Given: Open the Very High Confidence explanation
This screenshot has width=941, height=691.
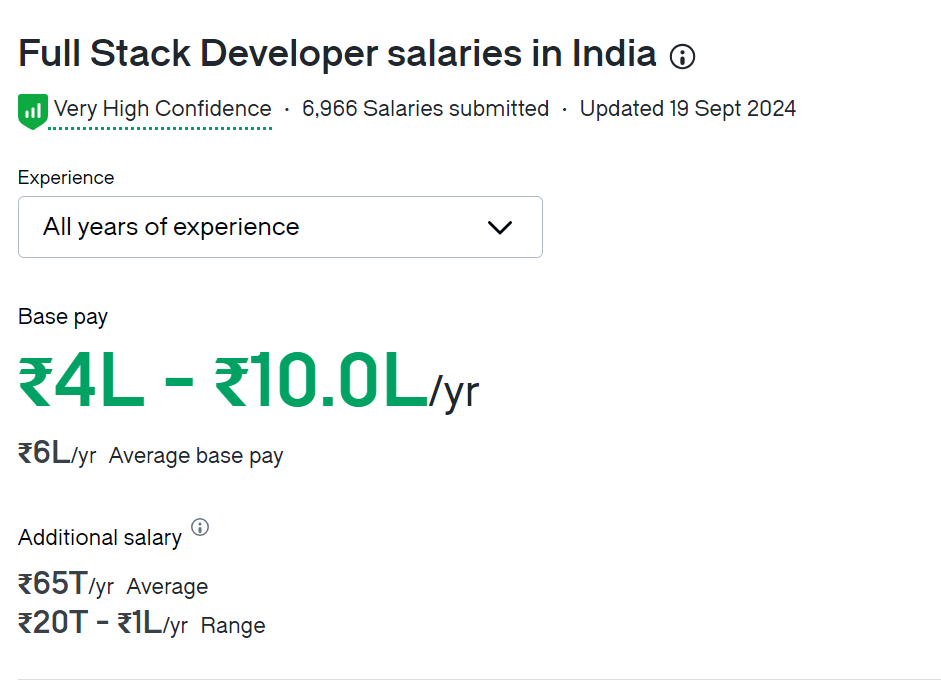Looking at the screenshot, I should tap(162, 109).
